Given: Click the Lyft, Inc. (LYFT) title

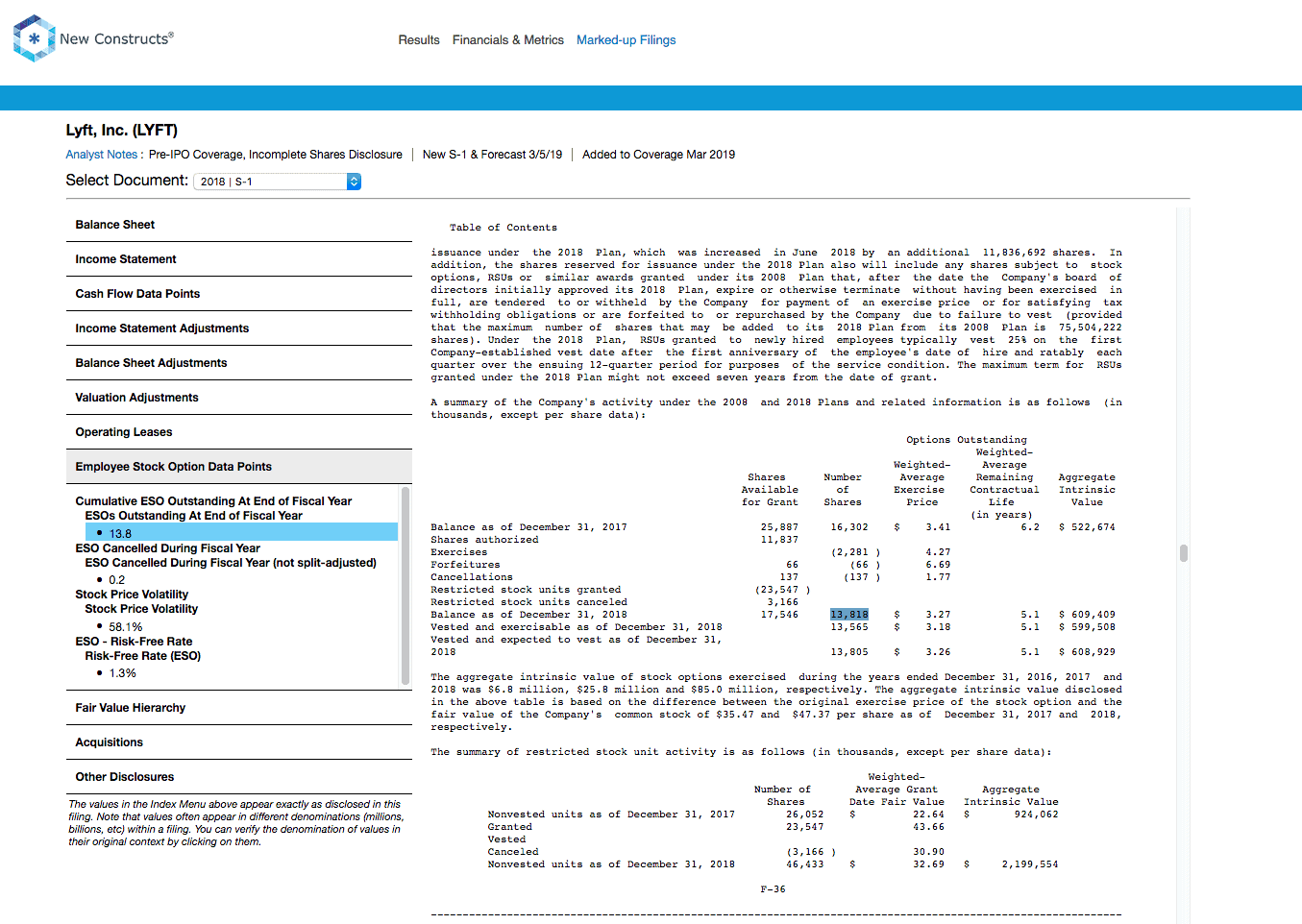Looking at the screenshot, I should pos(122,131).
